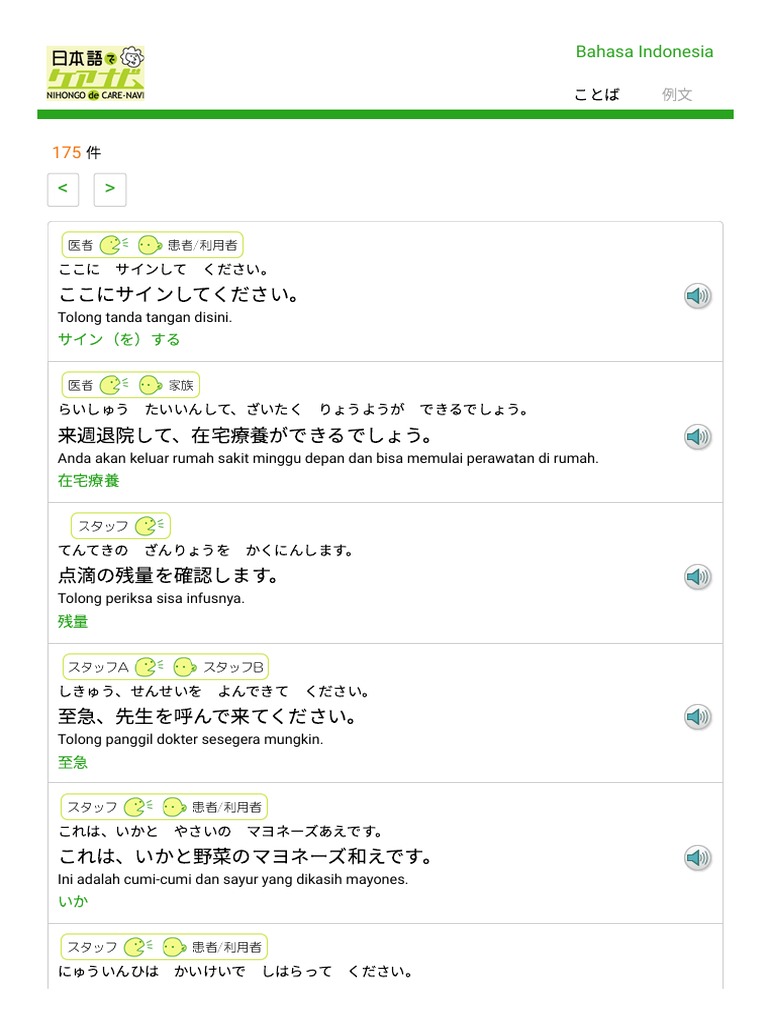Click the 医者 to 患者/利用者 speaker badge
Screen dimensions: 768x1024
152,245
